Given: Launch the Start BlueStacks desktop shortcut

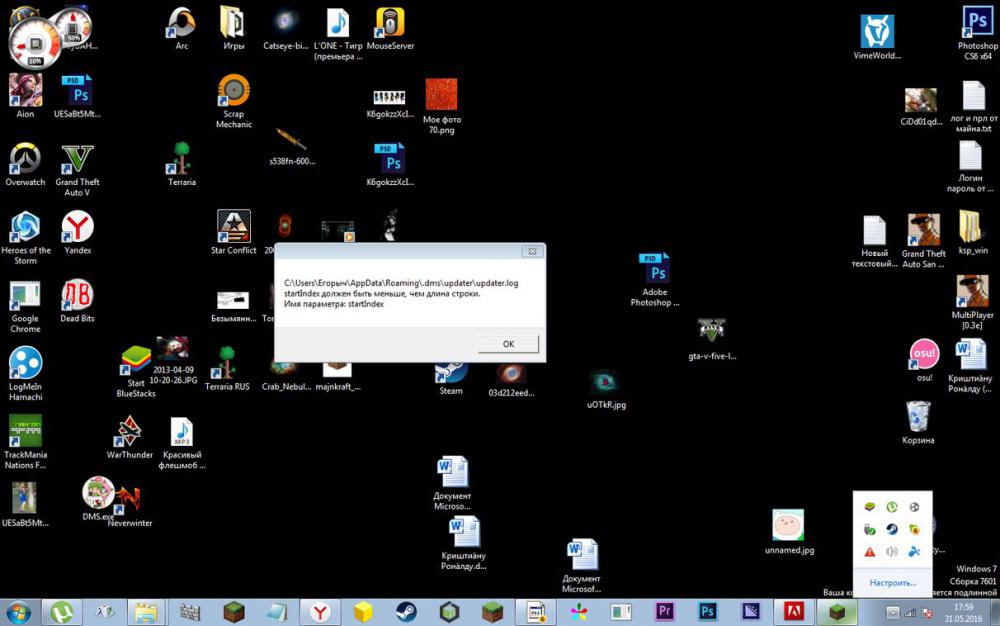Looking at the screenshot, I should click(136, 372).
